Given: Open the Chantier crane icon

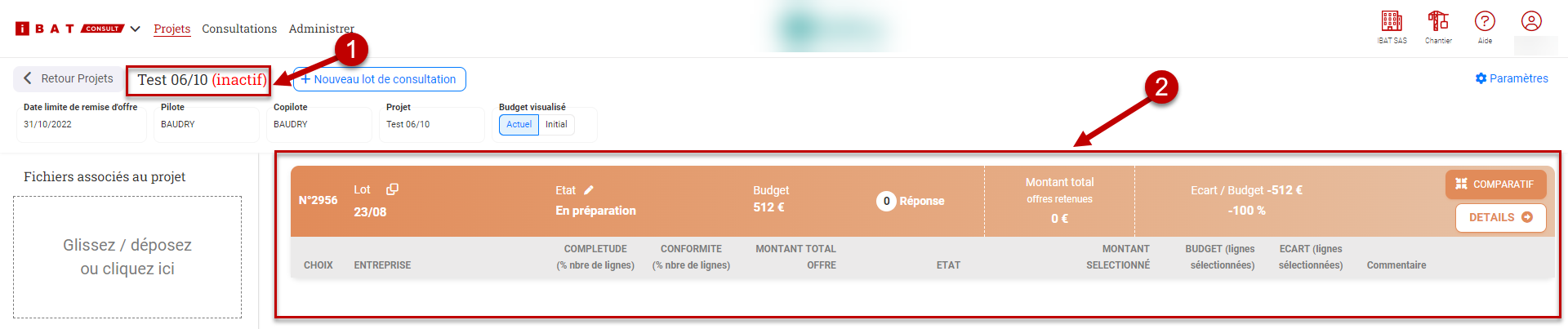Looking at the screenshot, I should click(x=1438, y=21).
